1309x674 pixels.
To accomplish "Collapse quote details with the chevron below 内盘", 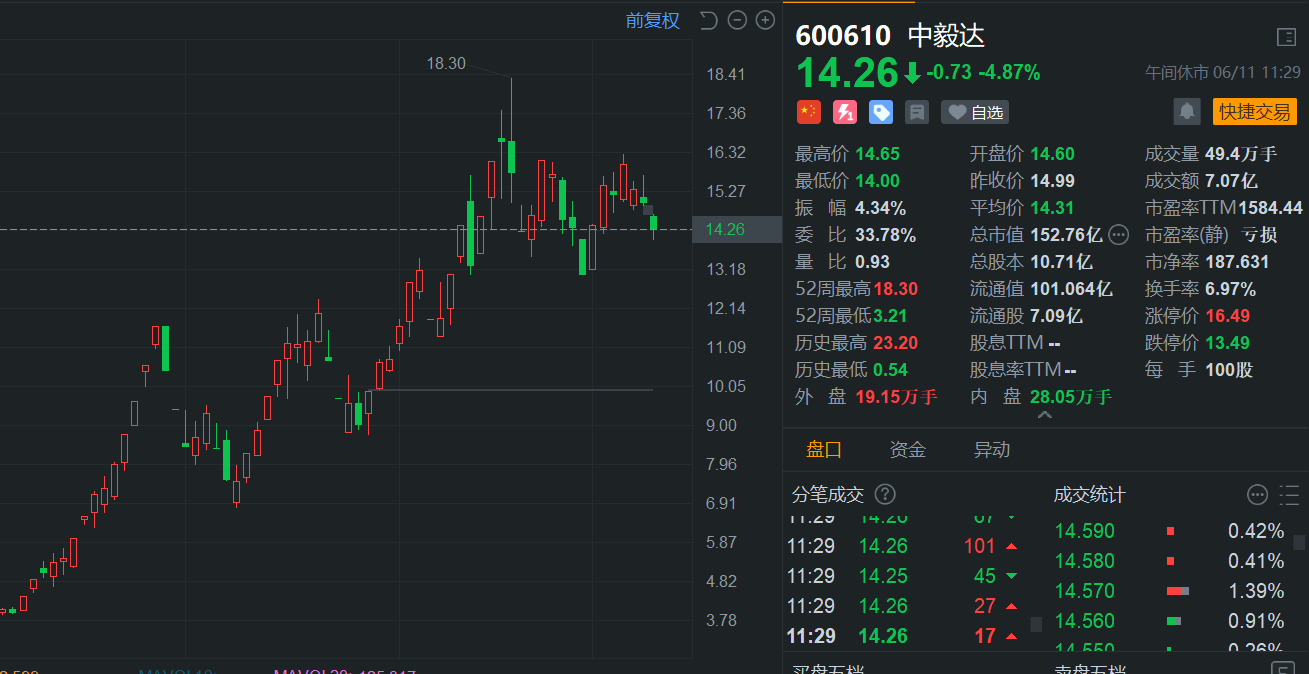I will 1044,415.
